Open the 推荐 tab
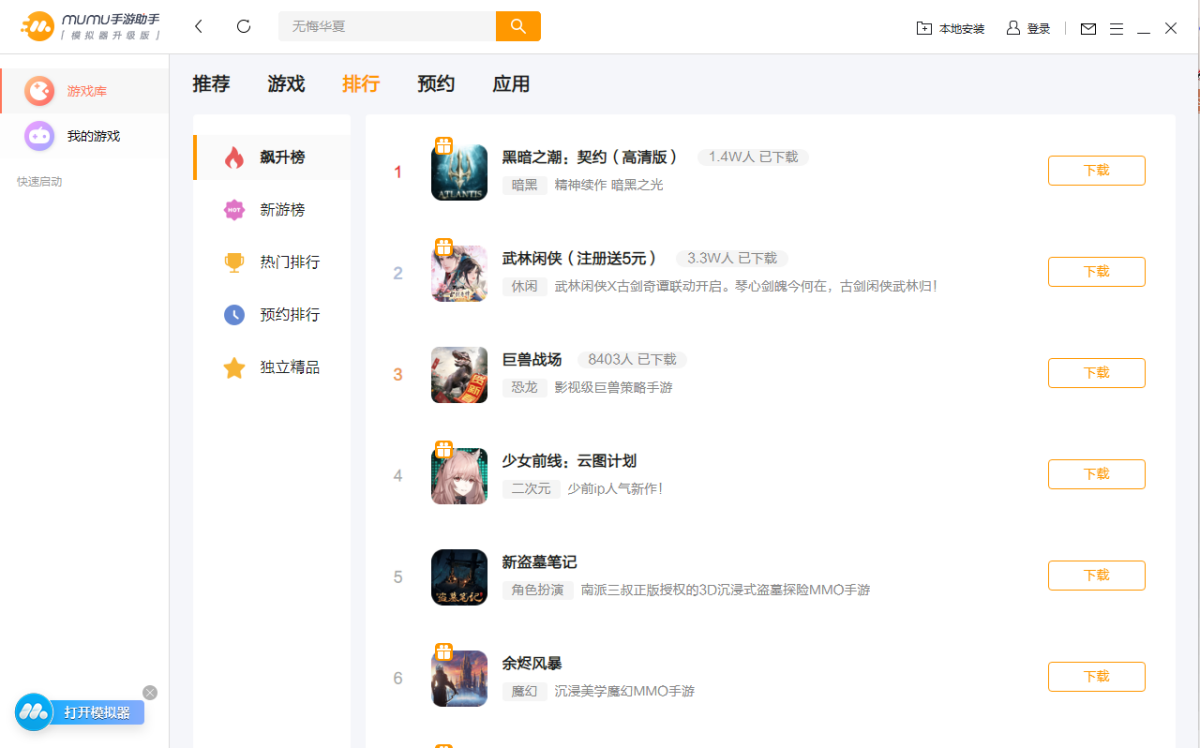 pos(211,84)
